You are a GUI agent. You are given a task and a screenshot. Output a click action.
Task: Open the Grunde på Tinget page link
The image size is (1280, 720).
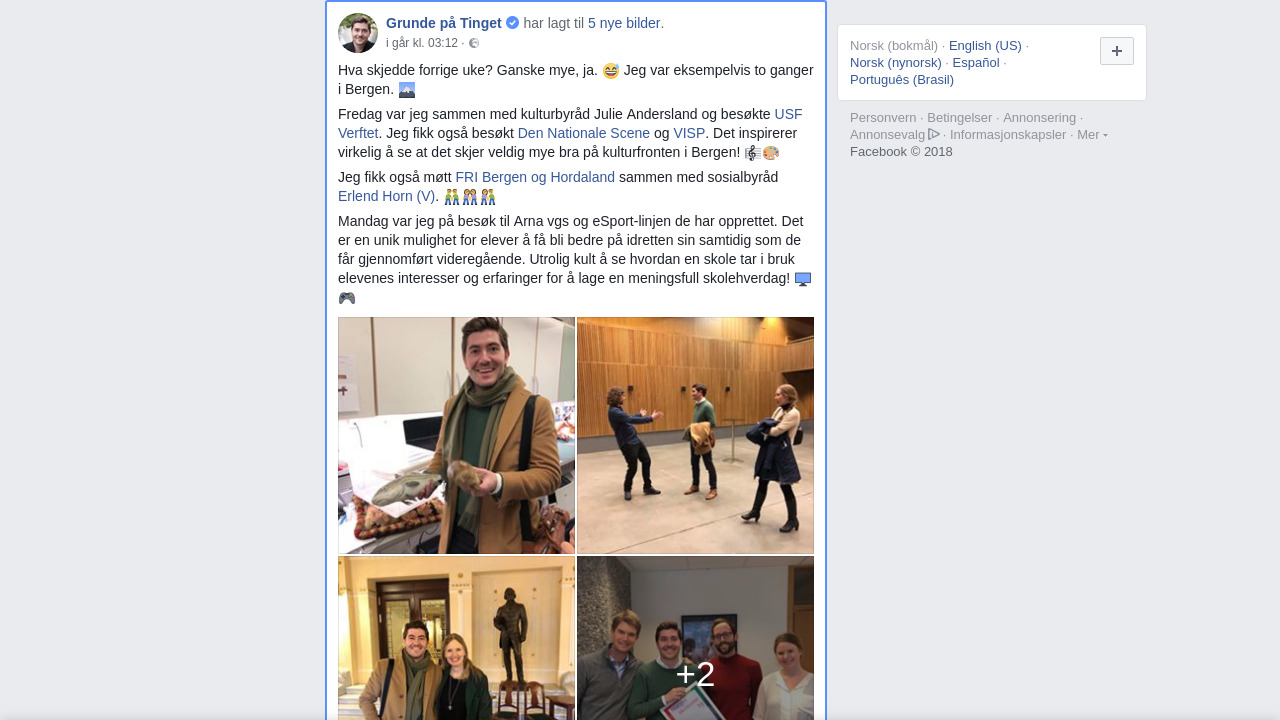(x=444, y=23)
